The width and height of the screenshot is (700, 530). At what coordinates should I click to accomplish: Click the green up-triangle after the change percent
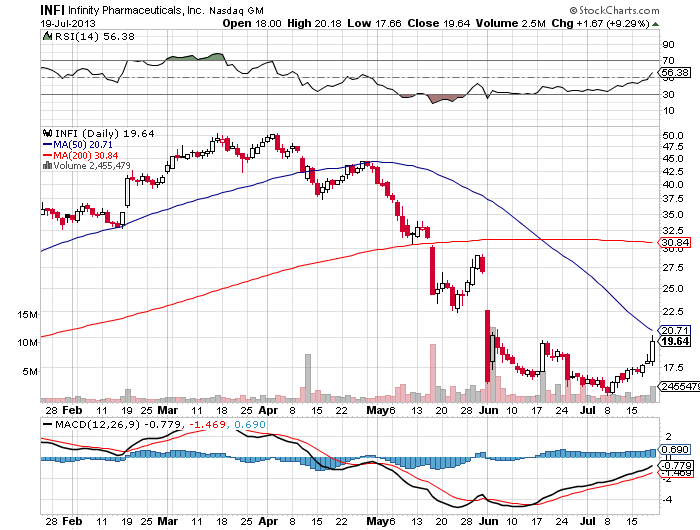tap(655, 24)
